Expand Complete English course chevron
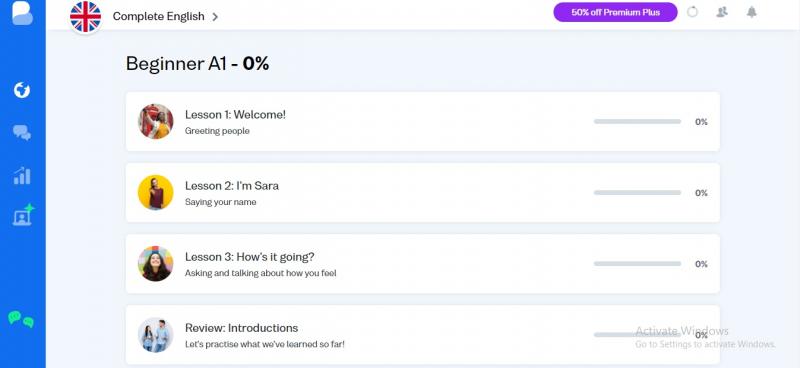Viewport: 800px width, 368px height. point(215,16)
